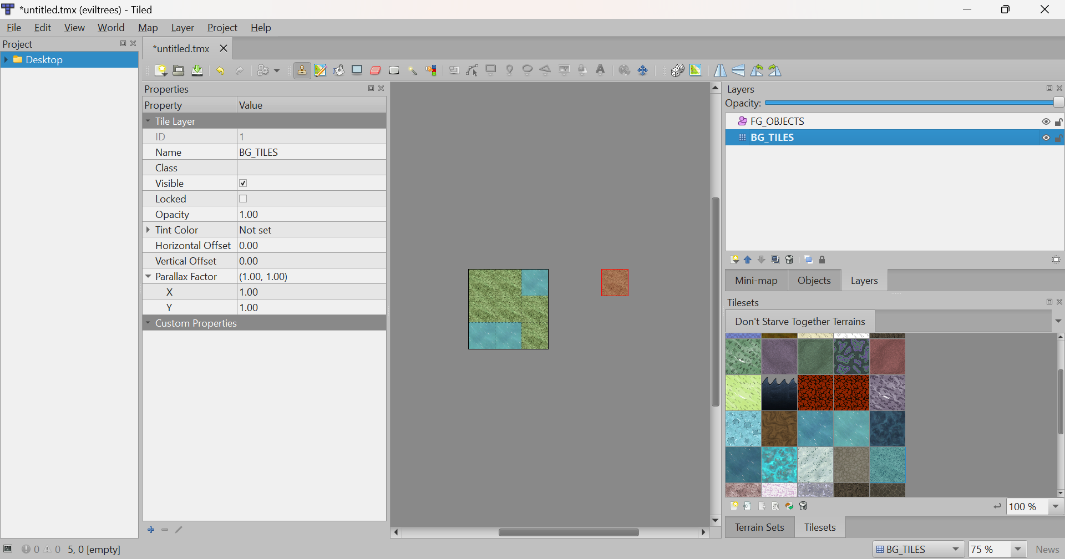The image size is (1065, 559).
Task: Open the Mini-map panel tab
Action: click(x=755, y=281)
